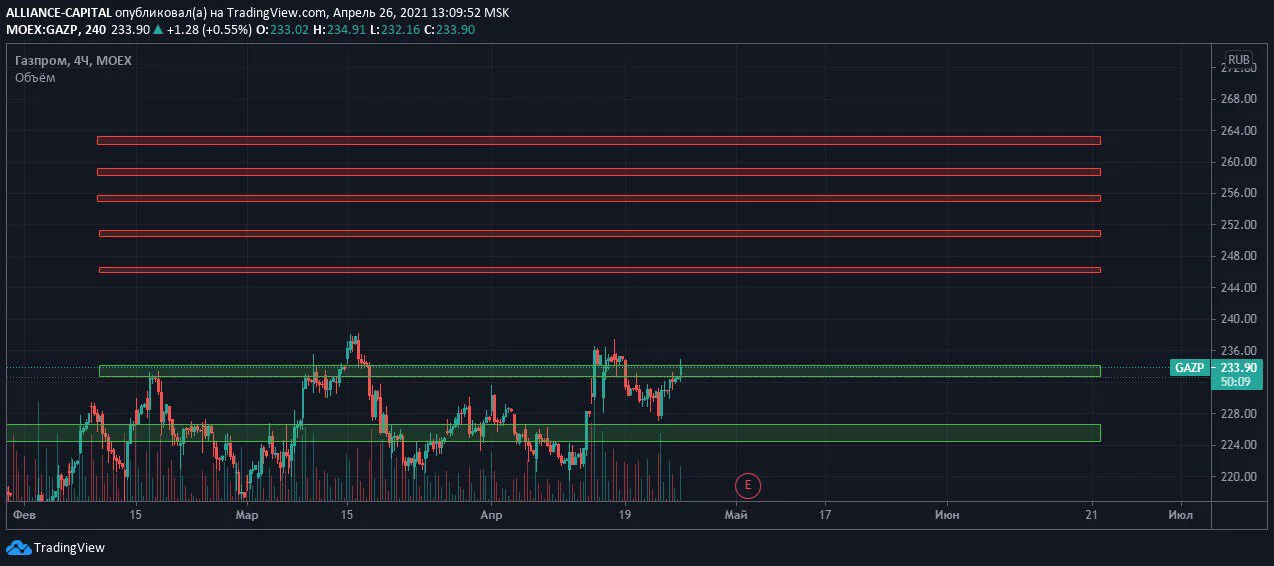Click the 'Апр' date label on the time axis
Screen dimensions: 1274x566
[490, 516]
